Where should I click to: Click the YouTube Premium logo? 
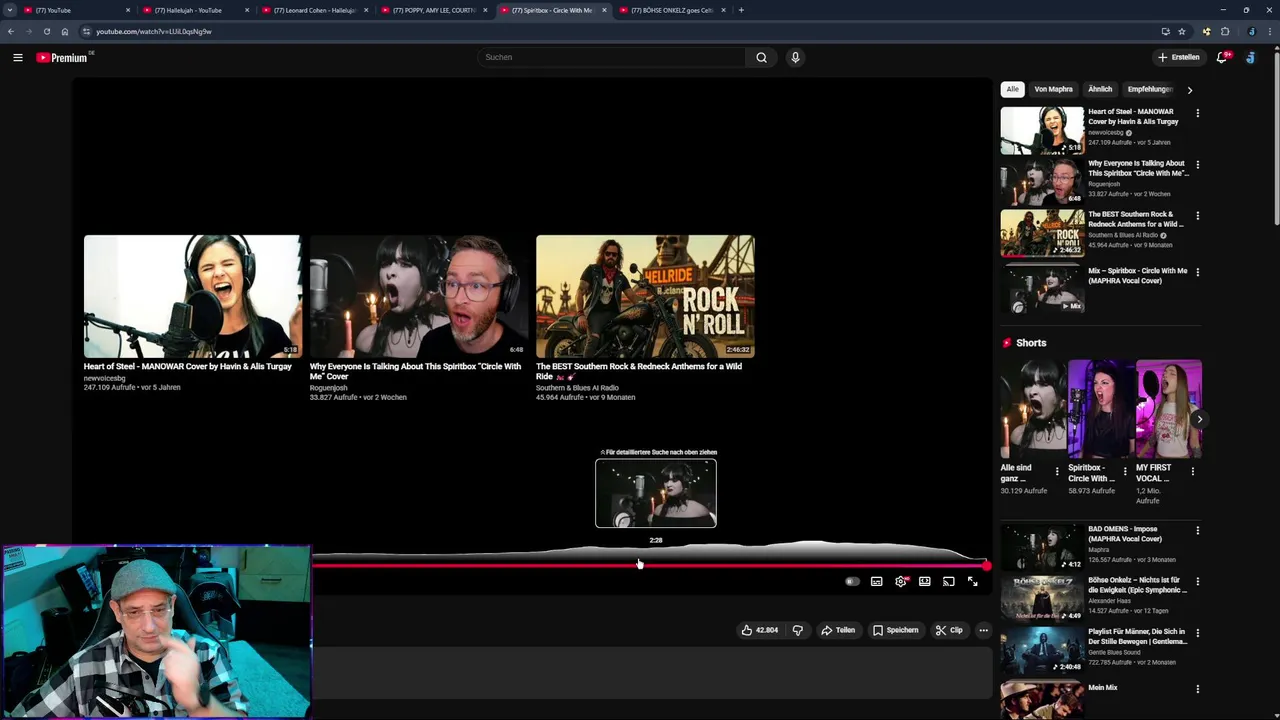62,57
